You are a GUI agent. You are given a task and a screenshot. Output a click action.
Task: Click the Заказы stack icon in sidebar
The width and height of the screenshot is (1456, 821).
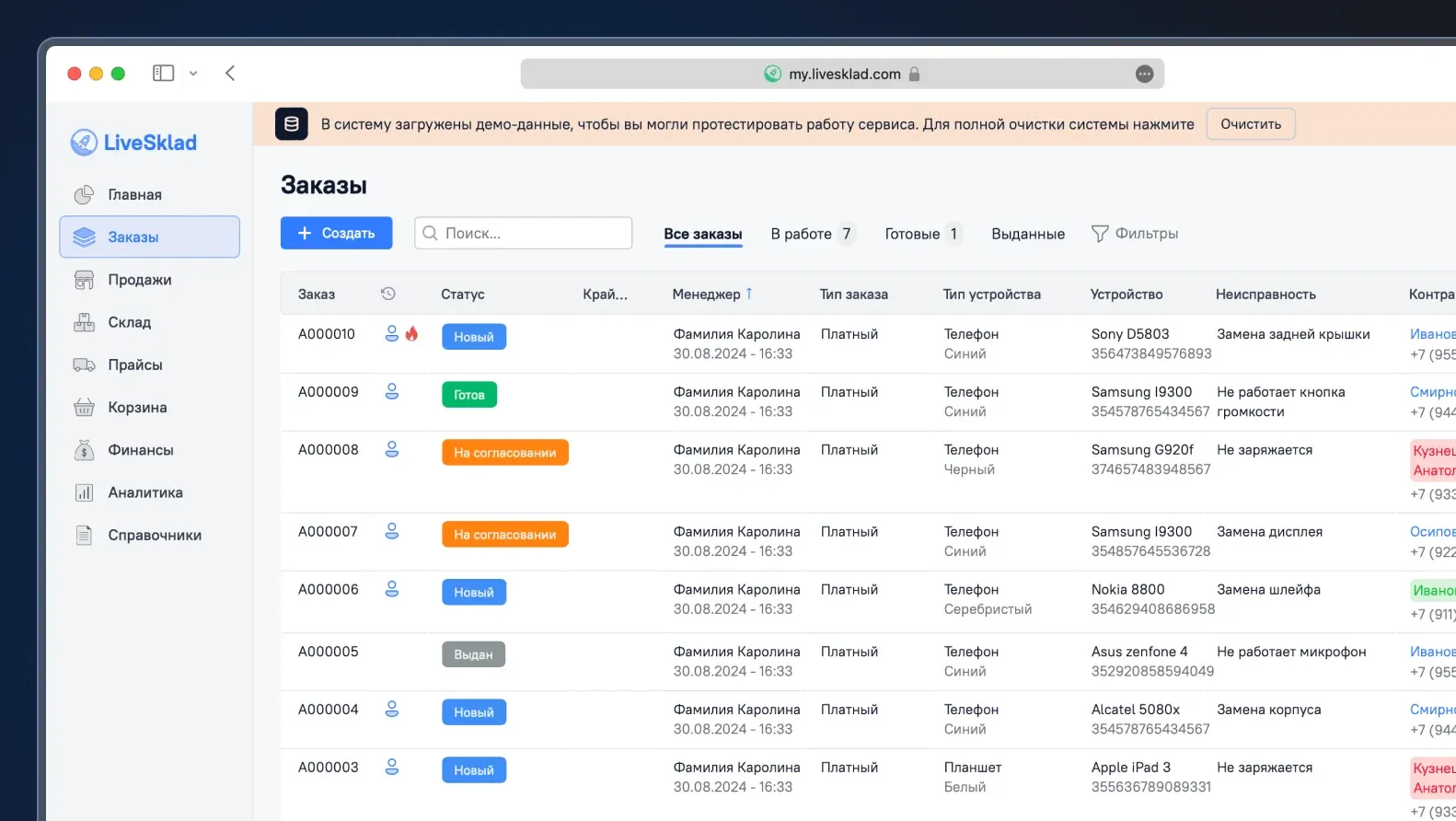[84, 237]
